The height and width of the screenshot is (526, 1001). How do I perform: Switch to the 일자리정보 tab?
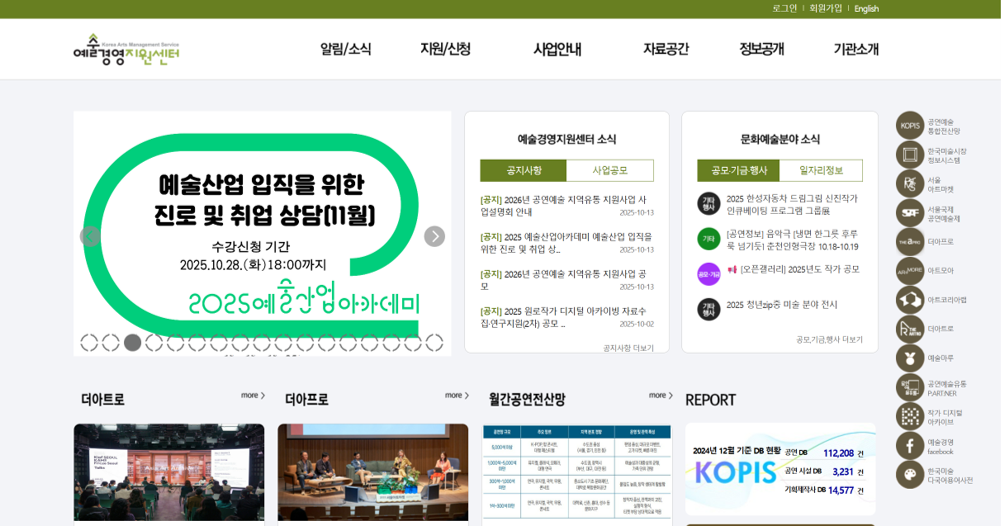pos(821,171)
